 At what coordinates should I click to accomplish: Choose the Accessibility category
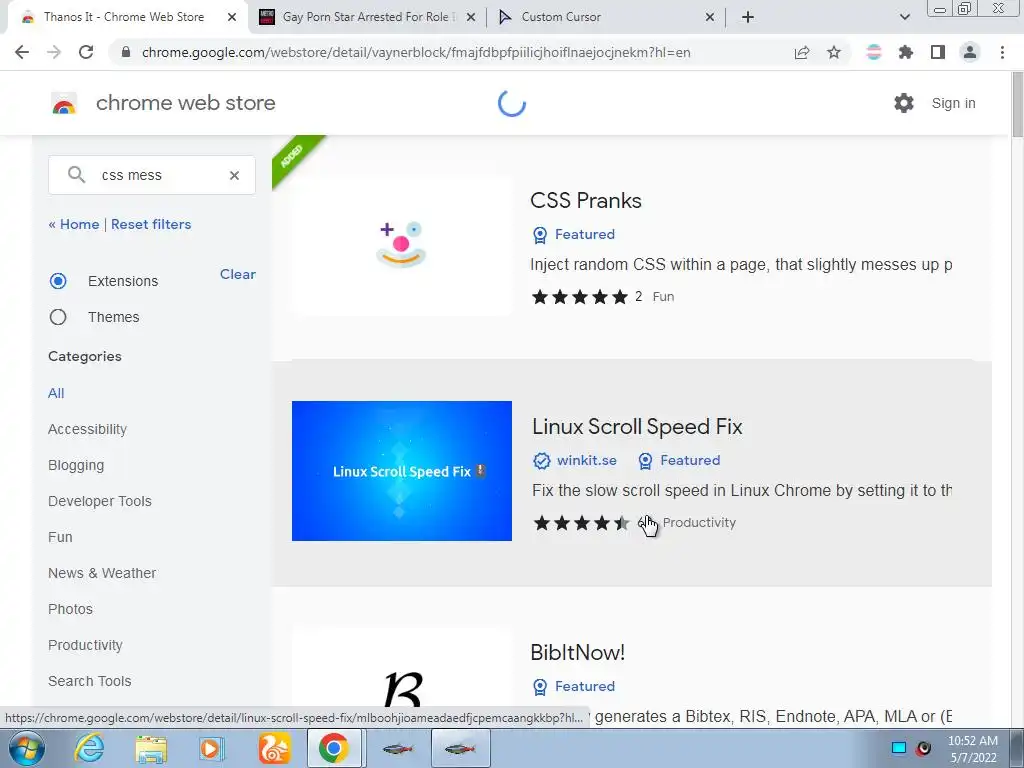pyautogui.click(x=88, y=429)
